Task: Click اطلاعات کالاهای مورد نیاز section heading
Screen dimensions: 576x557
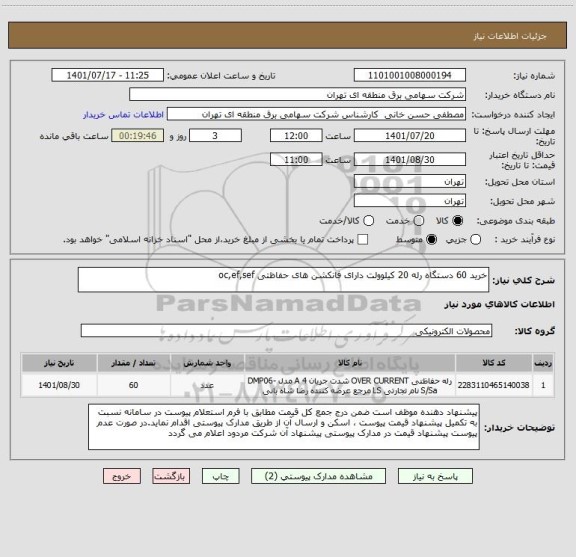Action: coord(500,304)
